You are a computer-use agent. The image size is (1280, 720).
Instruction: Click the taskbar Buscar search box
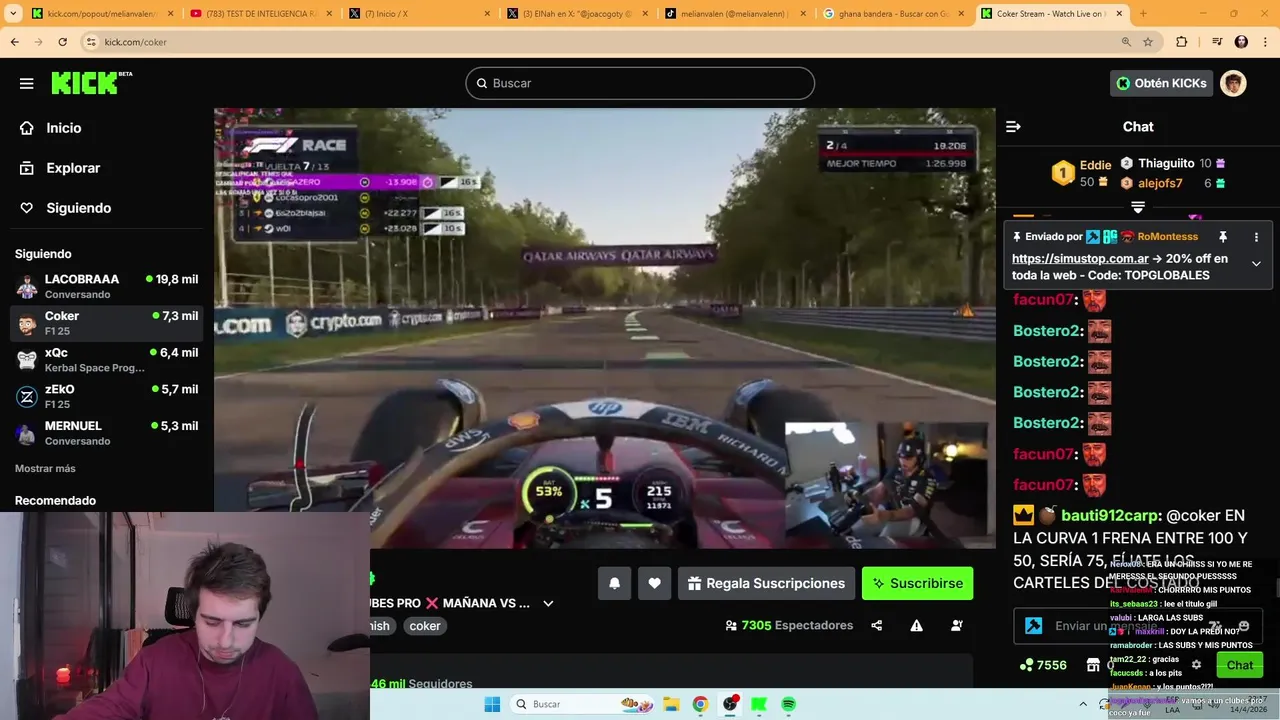581,704
